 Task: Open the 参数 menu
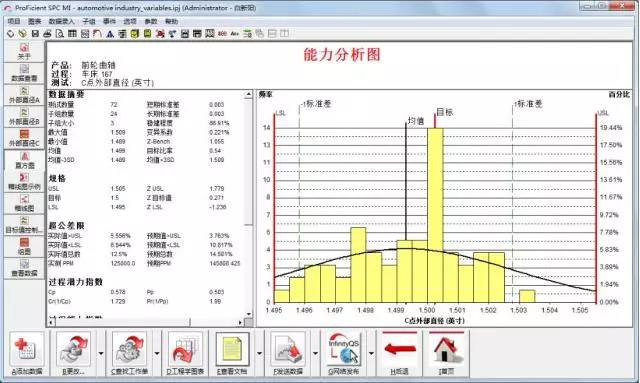151,21
